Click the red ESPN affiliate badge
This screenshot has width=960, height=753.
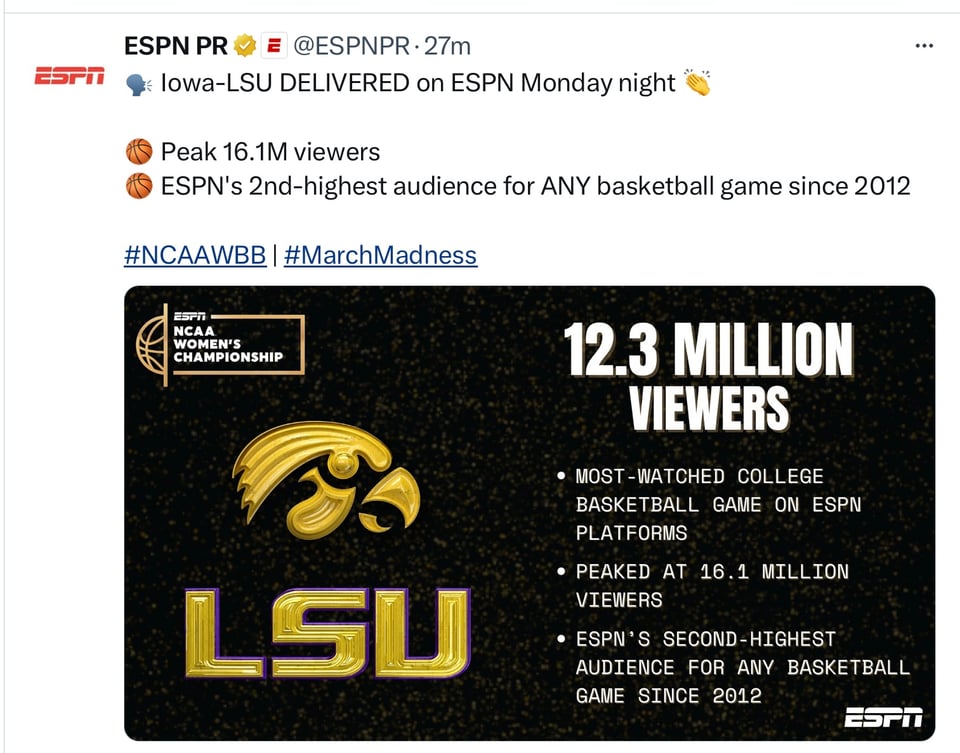tap(274, 46)
